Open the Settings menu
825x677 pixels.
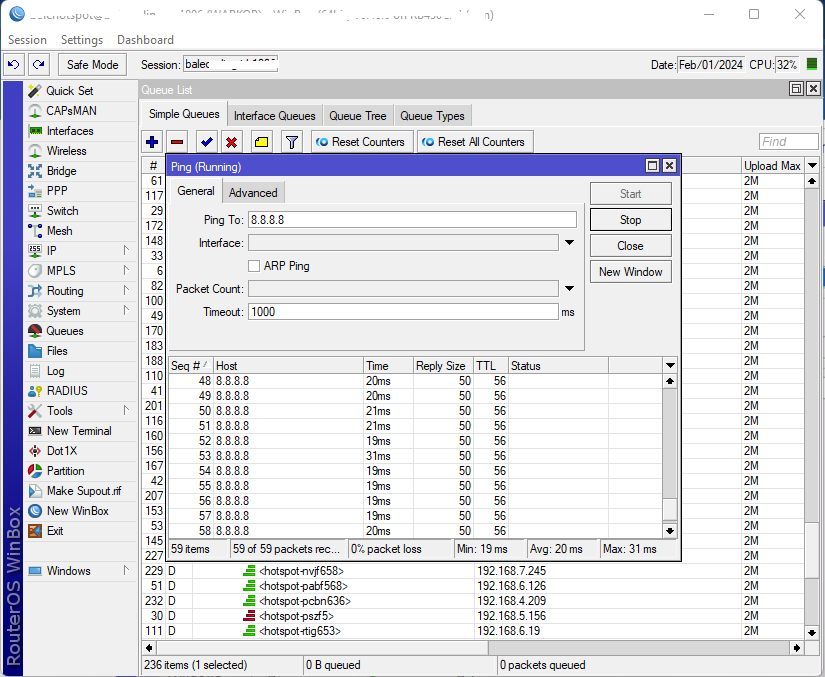82,40
